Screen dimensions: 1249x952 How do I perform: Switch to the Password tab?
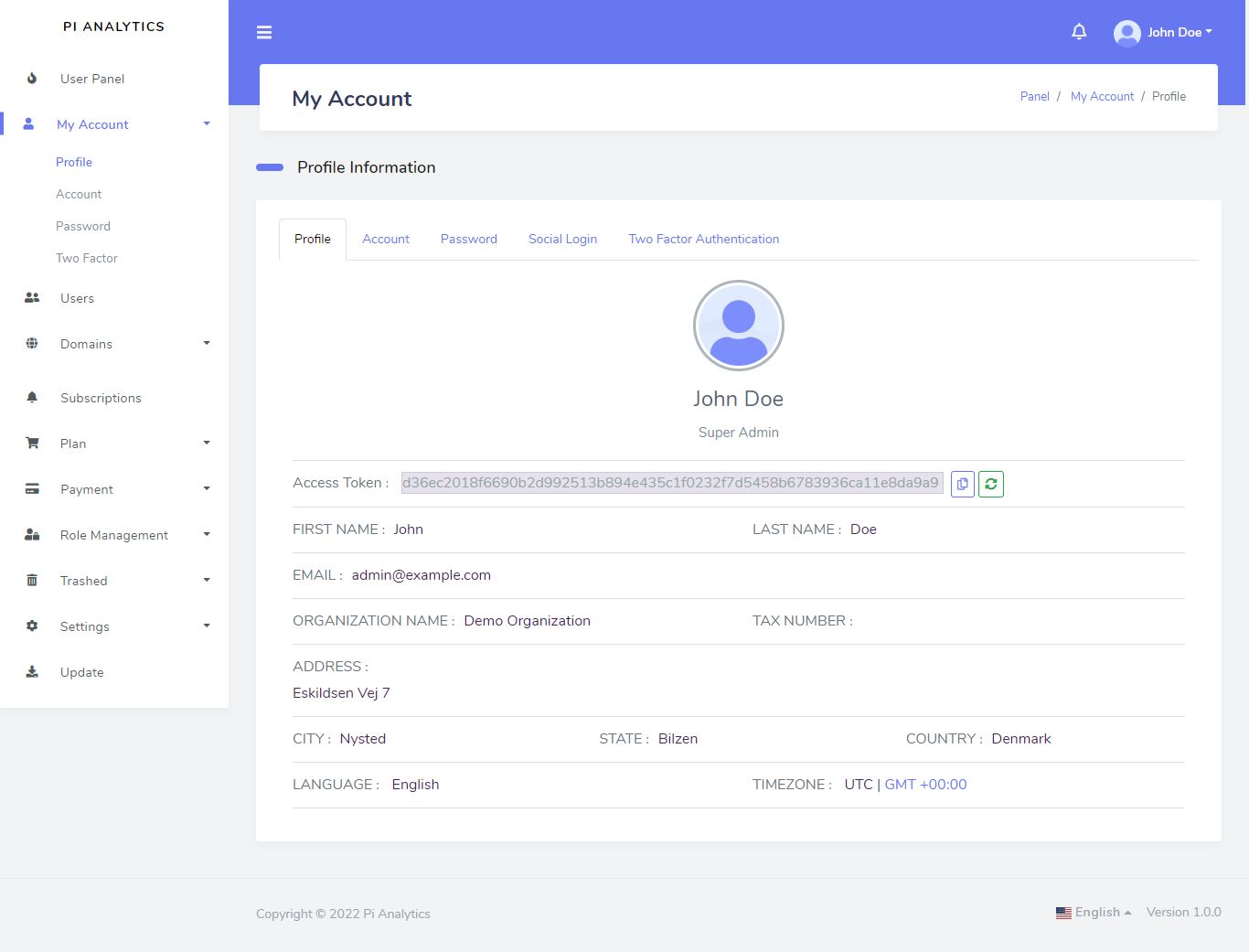coord(468,240)
